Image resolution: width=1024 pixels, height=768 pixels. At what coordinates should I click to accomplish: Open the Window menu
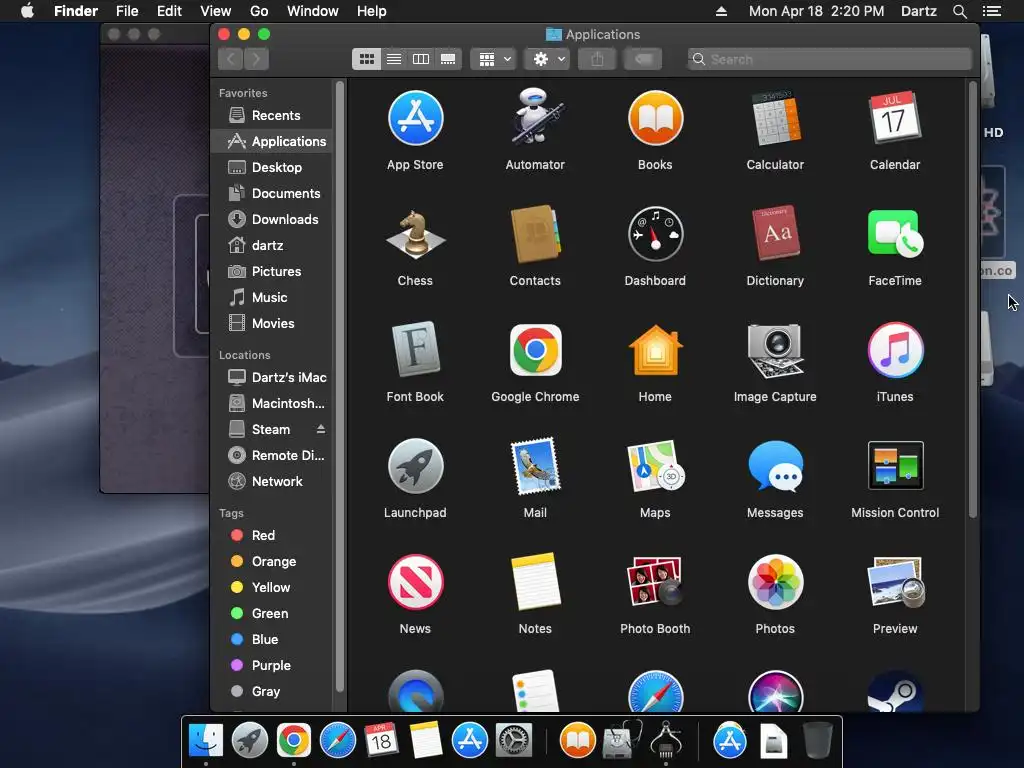pyautogui.click(x=313, y=11)
